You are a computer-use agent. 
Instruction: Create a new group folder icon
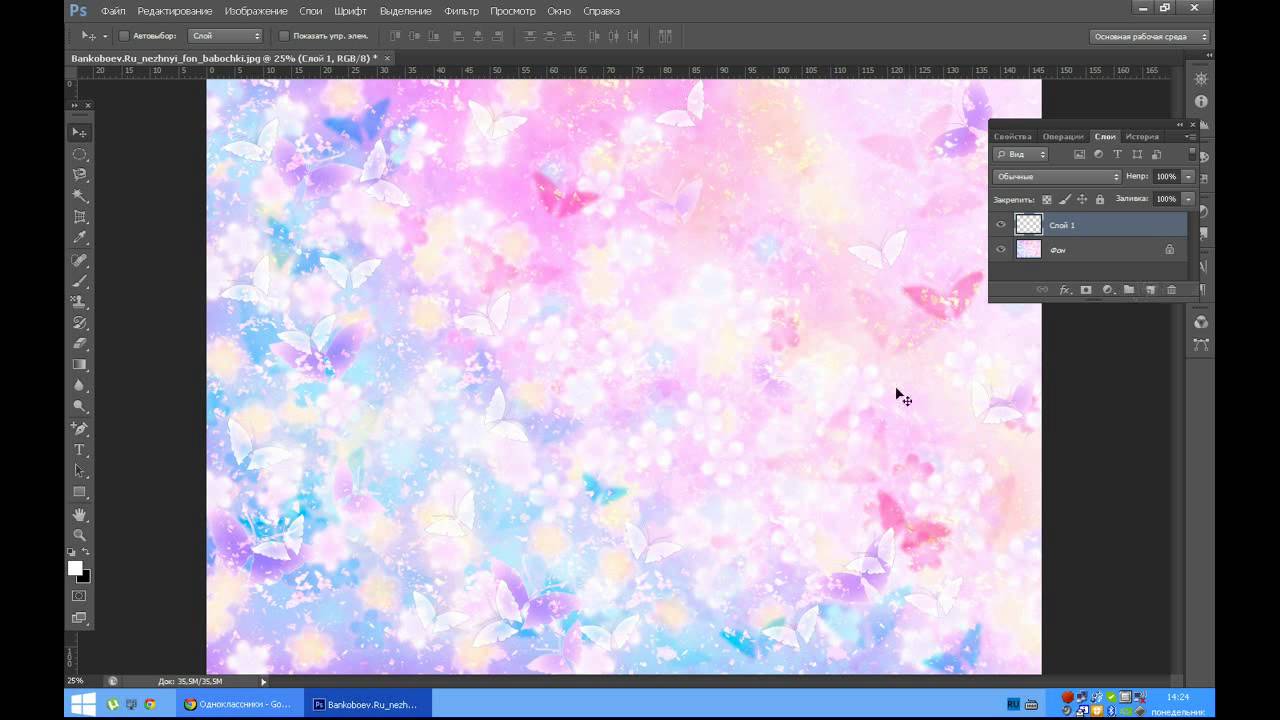pyautogui.click(x=1129, y=290)
